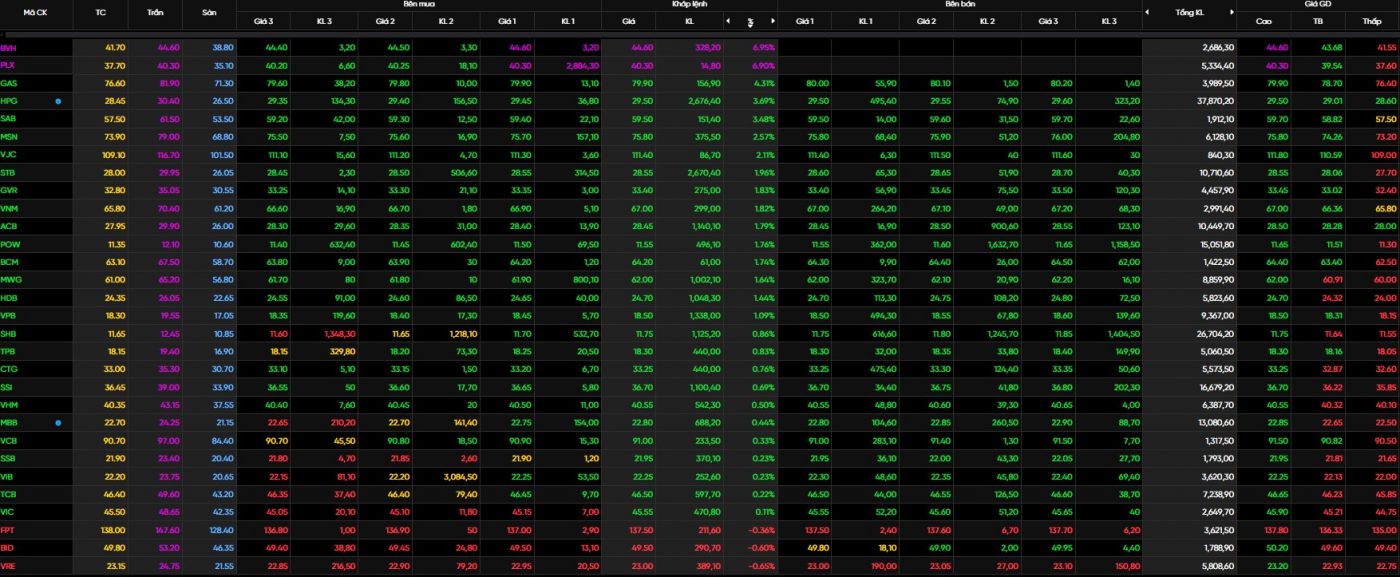Viewport: 1400px width, 577px height.
Task: Choose the VPB ticker symbol
Action: 8,315
